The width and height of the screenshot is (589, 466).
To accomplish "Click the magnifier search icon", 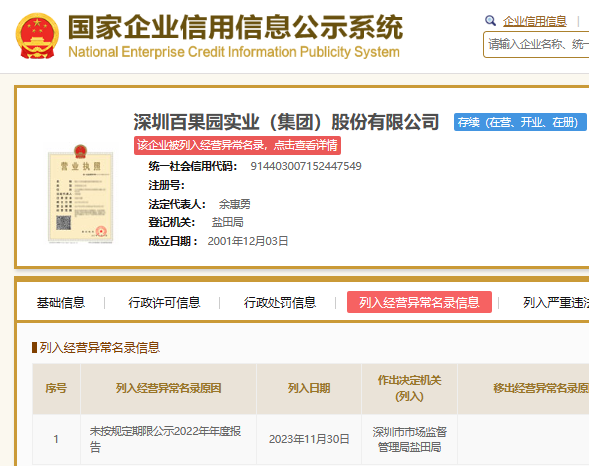I will (x=490, y=20).
